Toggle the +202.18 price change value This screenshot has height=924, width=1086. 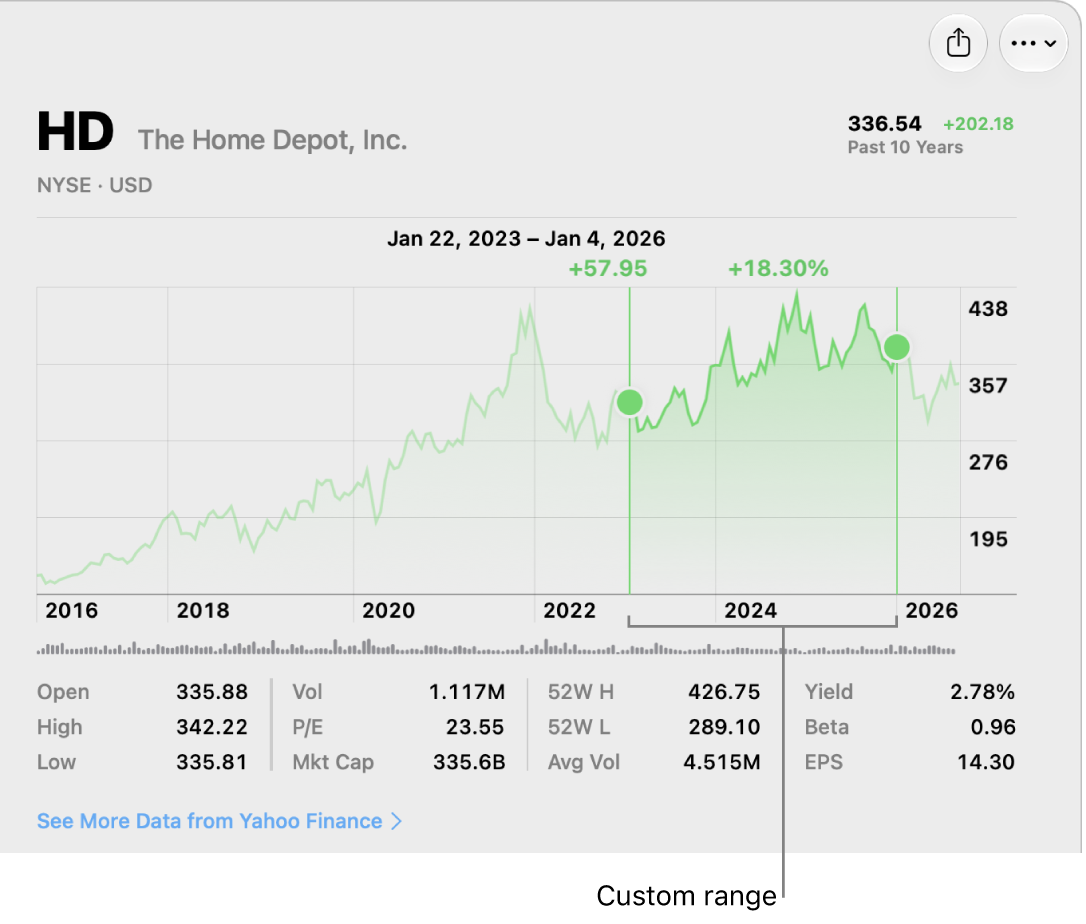pyautogui.click(x=978, y=123)
